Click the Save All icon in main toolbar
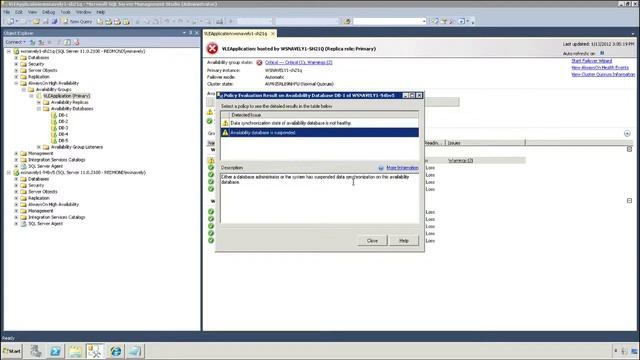 point(54,21)
